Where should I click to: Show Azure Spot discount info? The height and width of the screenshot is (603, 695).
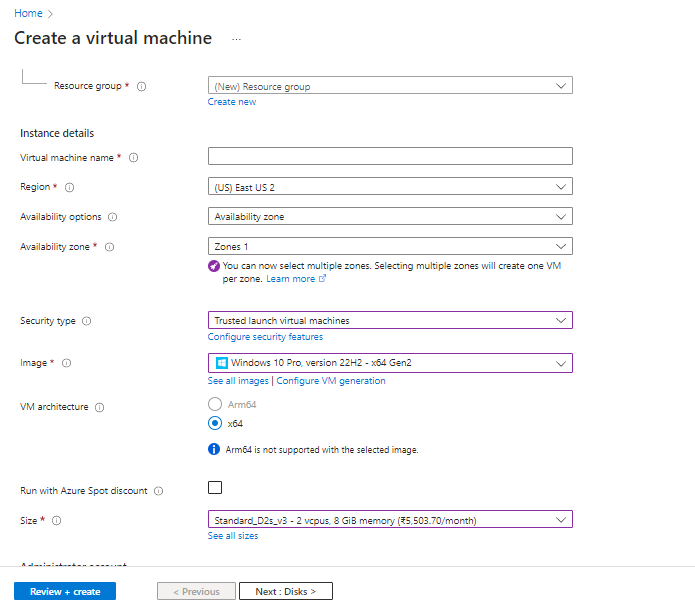[159, 491]
